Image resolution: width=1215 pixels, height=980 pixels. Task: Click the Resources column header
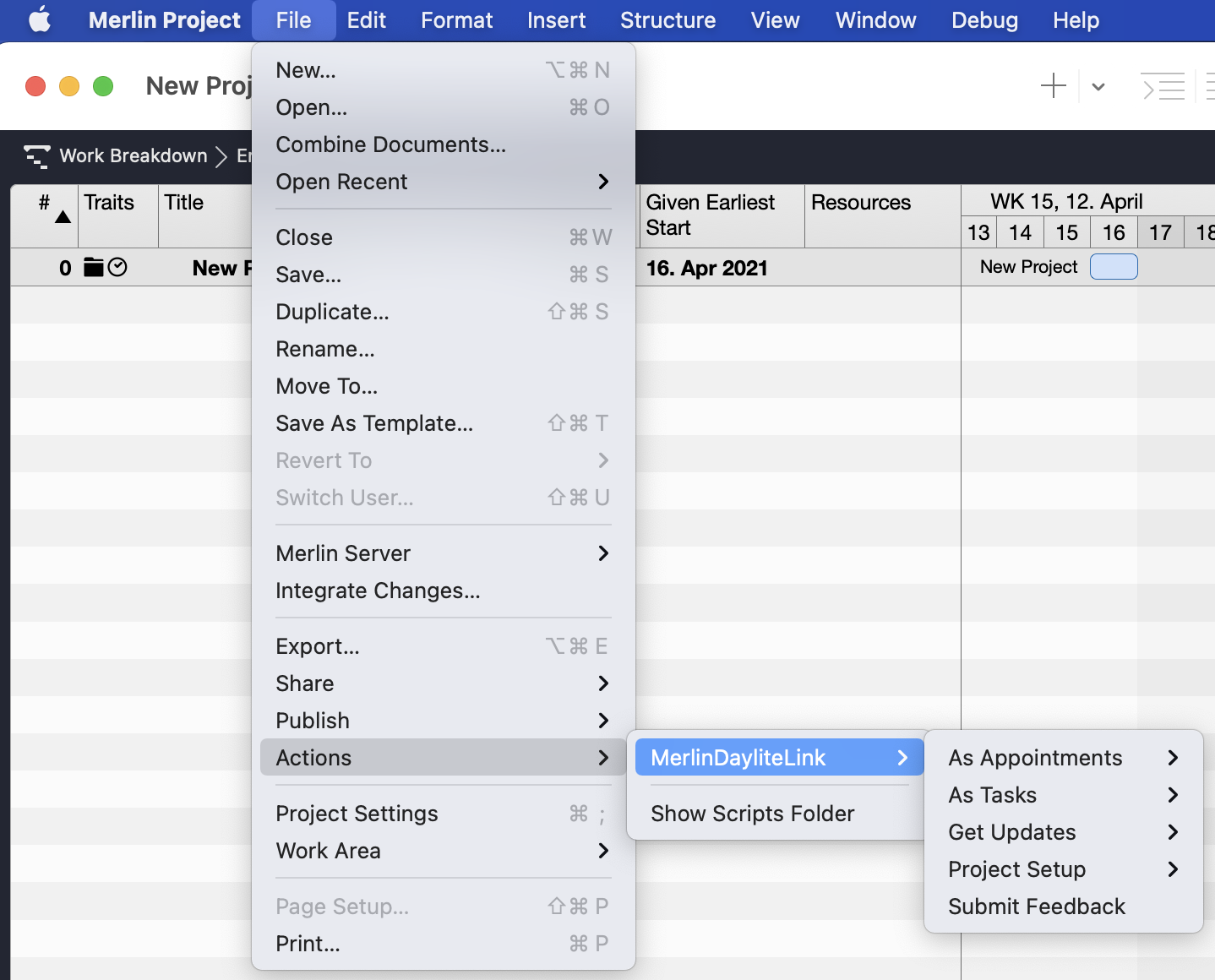pyautogui.click(x=861, y=203)
